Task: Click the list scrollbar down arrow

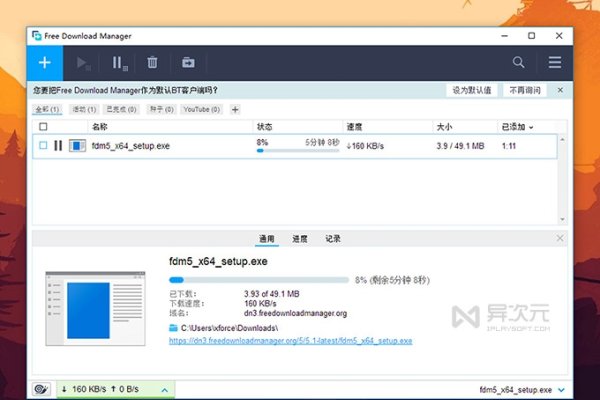Action: (562, 219)
